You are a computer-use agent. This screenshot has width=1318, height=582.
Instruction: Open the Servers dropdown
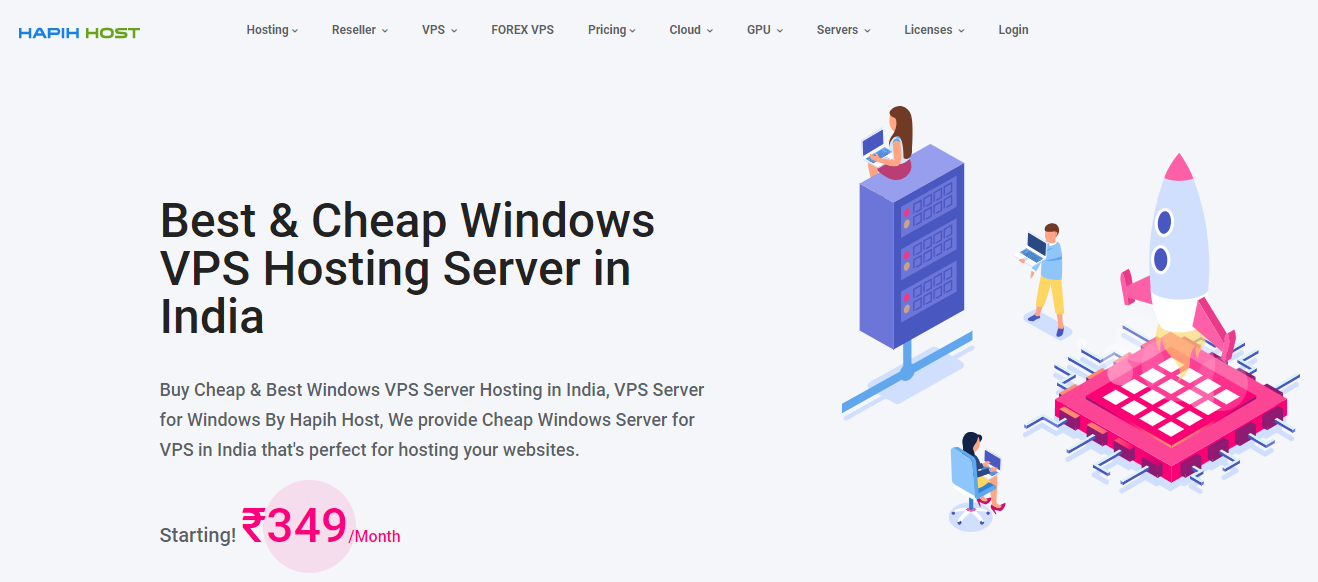(843, 30)
